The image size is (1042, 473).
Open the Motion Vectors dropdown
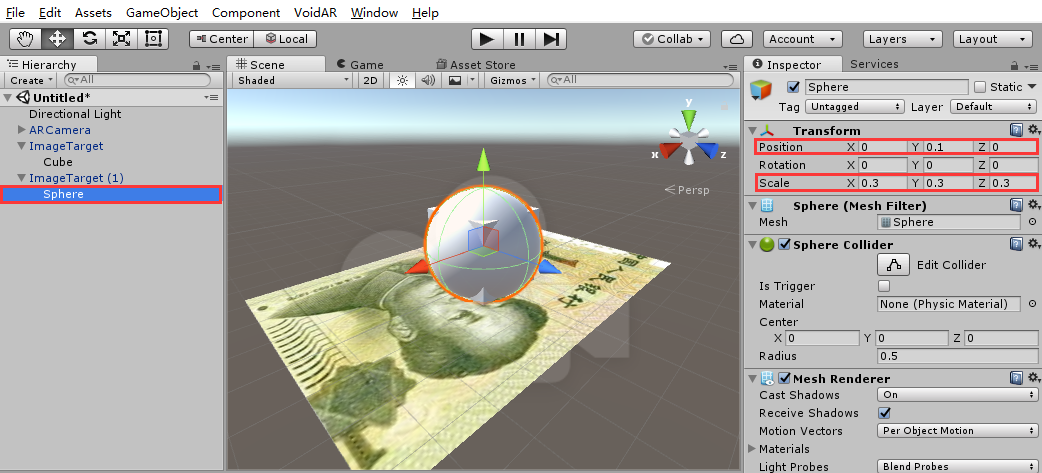pyautogui.click(x=957, y=430)
